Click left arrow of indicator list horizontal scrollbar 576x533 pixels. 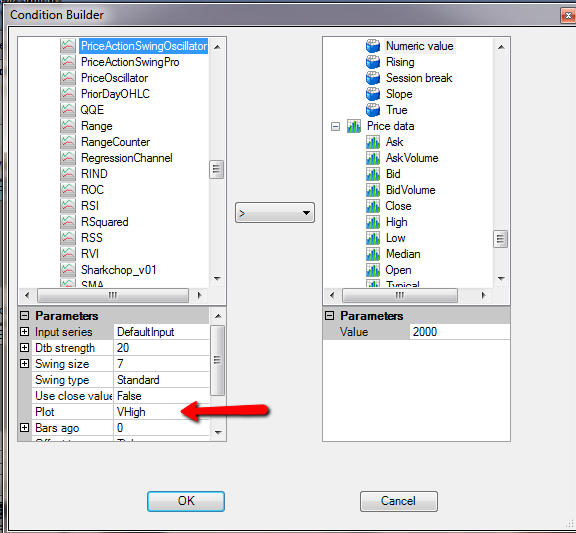coord(27,295)
